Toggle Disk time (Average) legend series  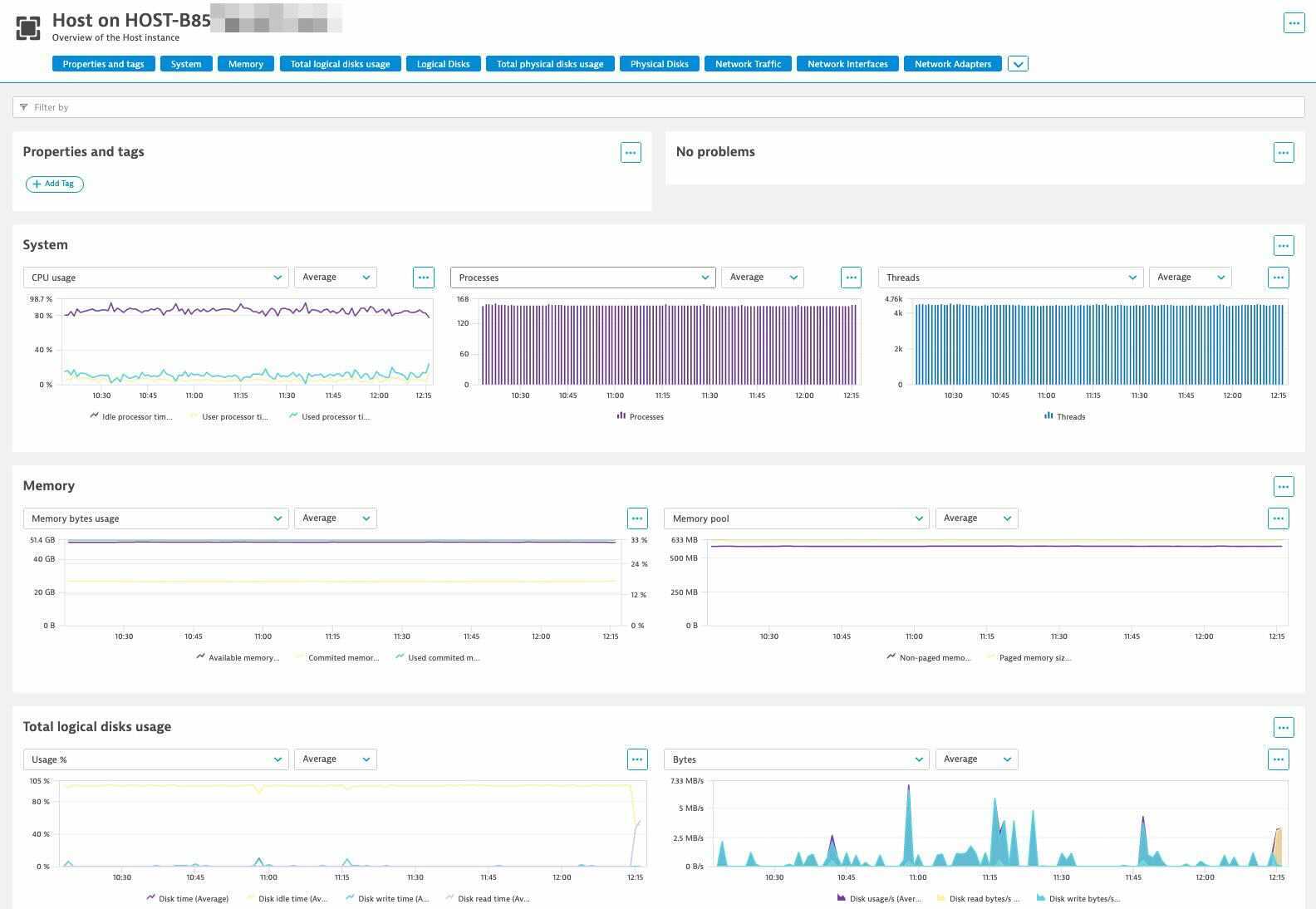(x=188, y=899)
